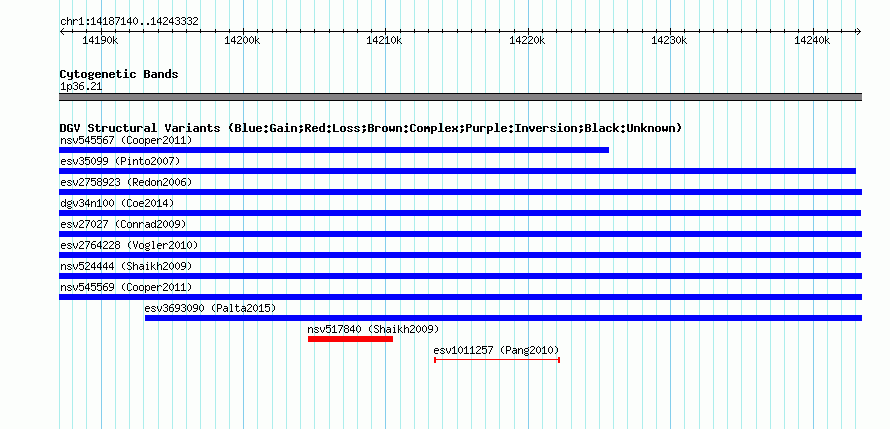Click the thin red esv1011257 loss line
Viewport: 890px width, 429px height.
[497, 360]
